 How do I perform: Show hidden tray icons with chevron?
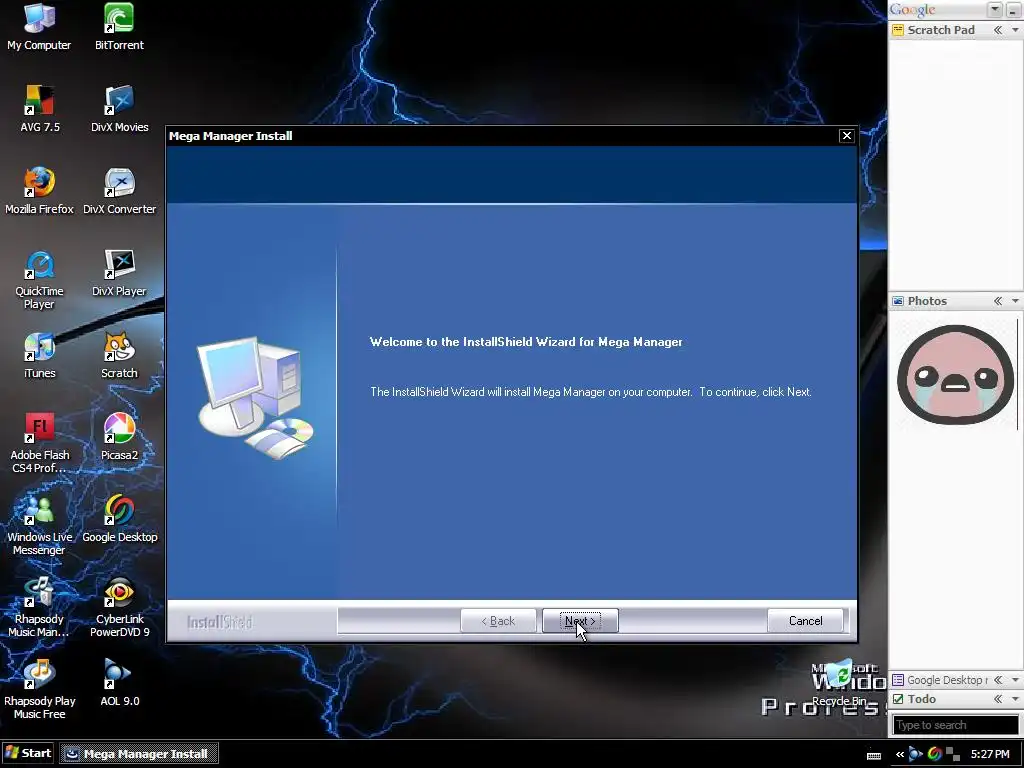coord(899,754)
